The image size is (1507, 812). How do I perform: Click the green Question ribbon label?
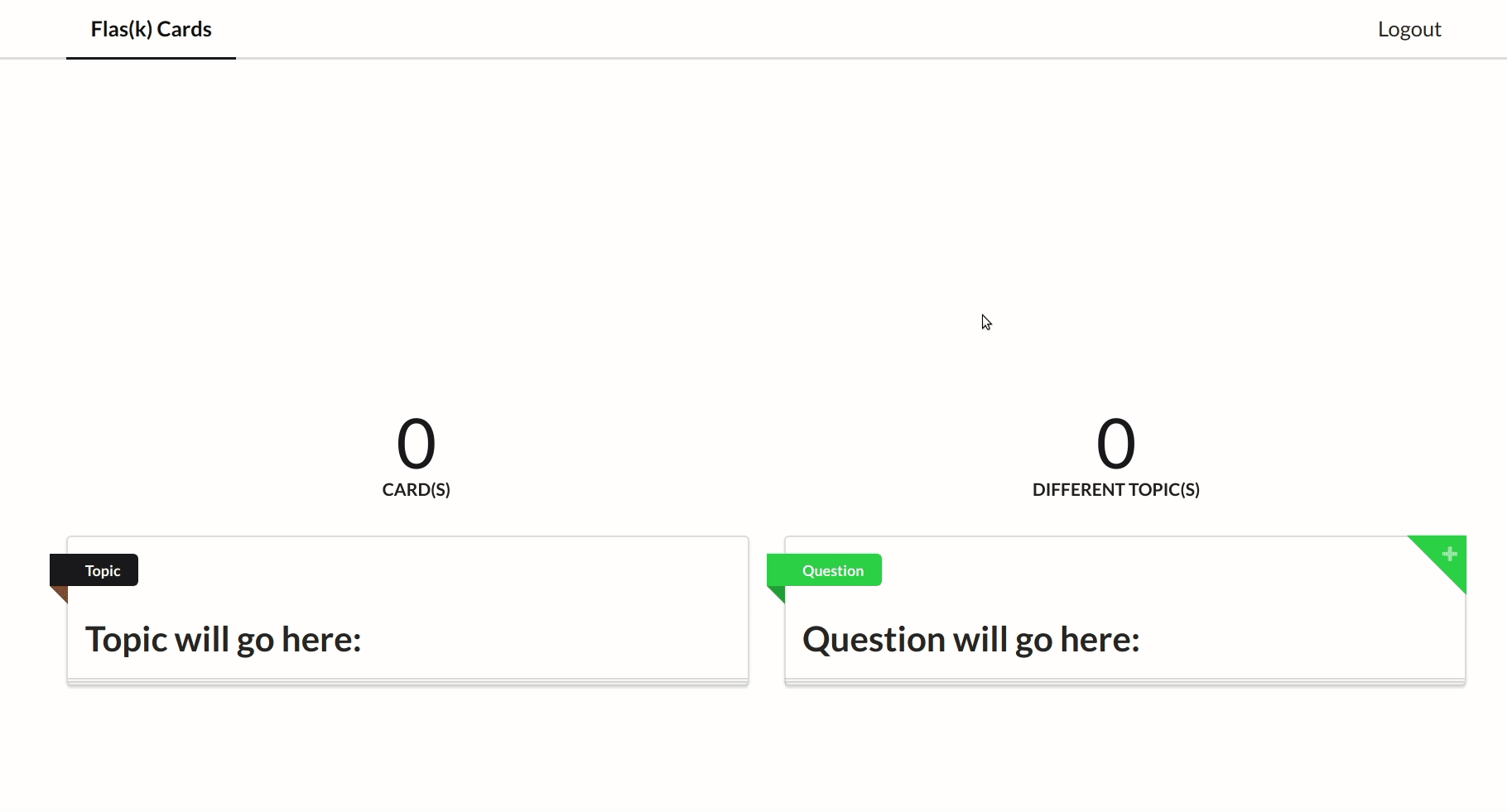[x=832, y=570]
